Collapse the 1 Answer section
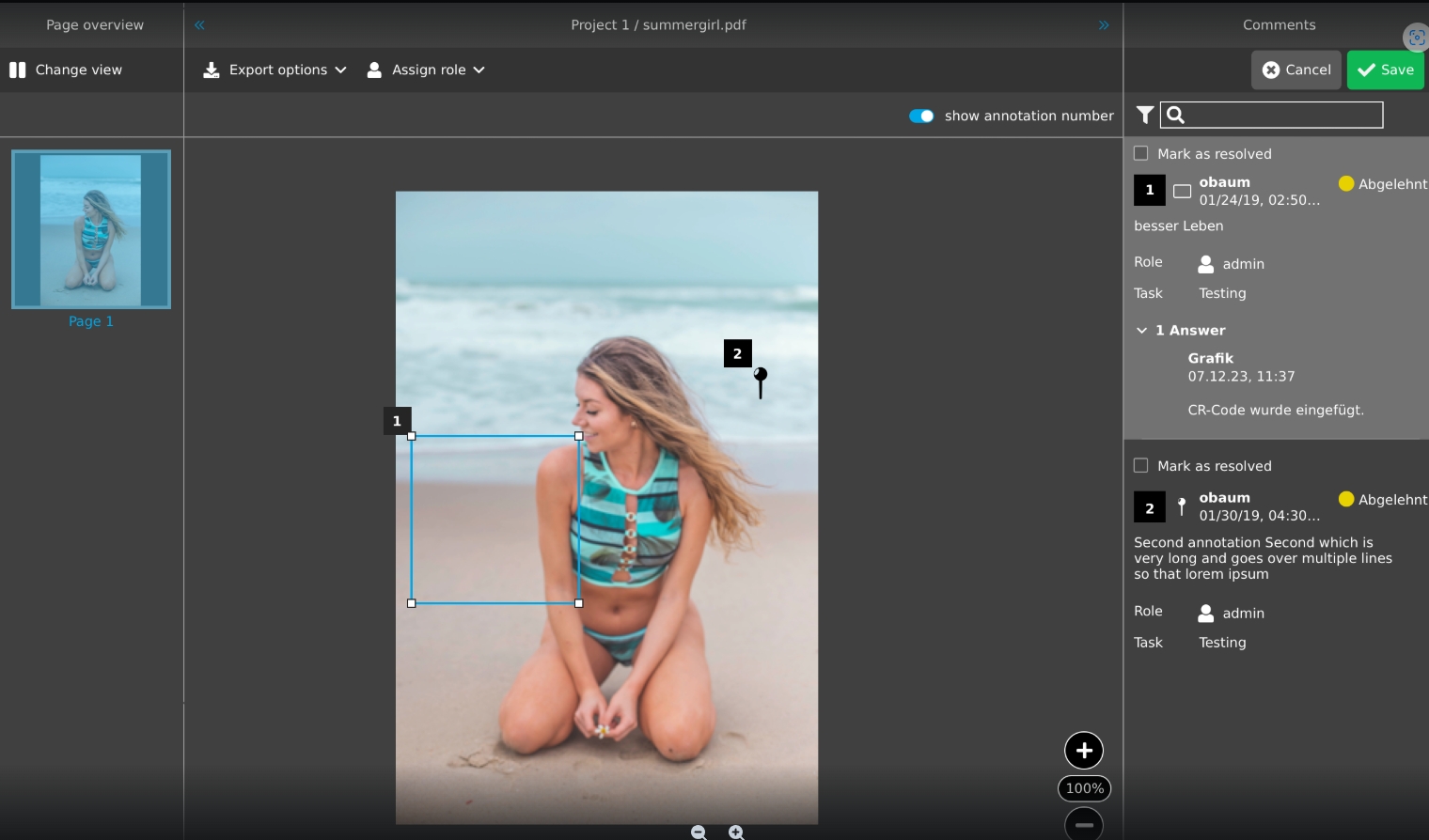The width and height of the screenshot is (1429, 840). (1142, 331)
